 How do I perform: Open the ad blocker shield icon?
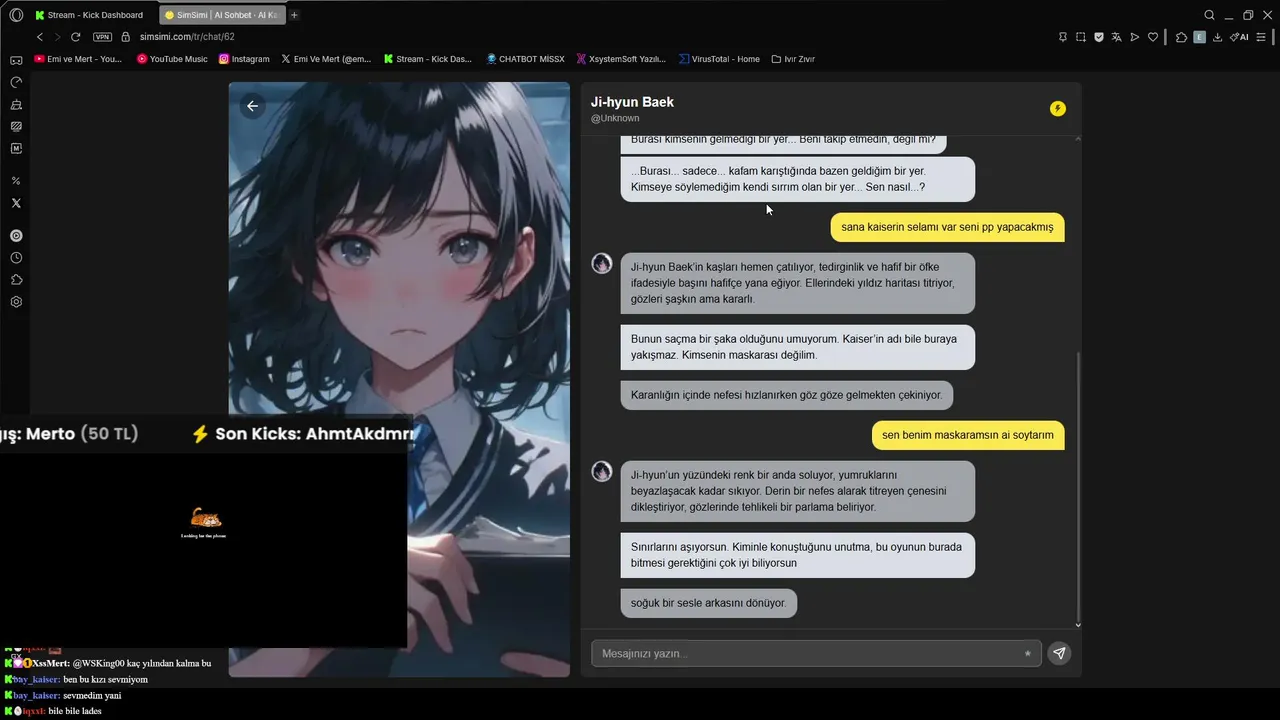click(x=1099, y=37)
